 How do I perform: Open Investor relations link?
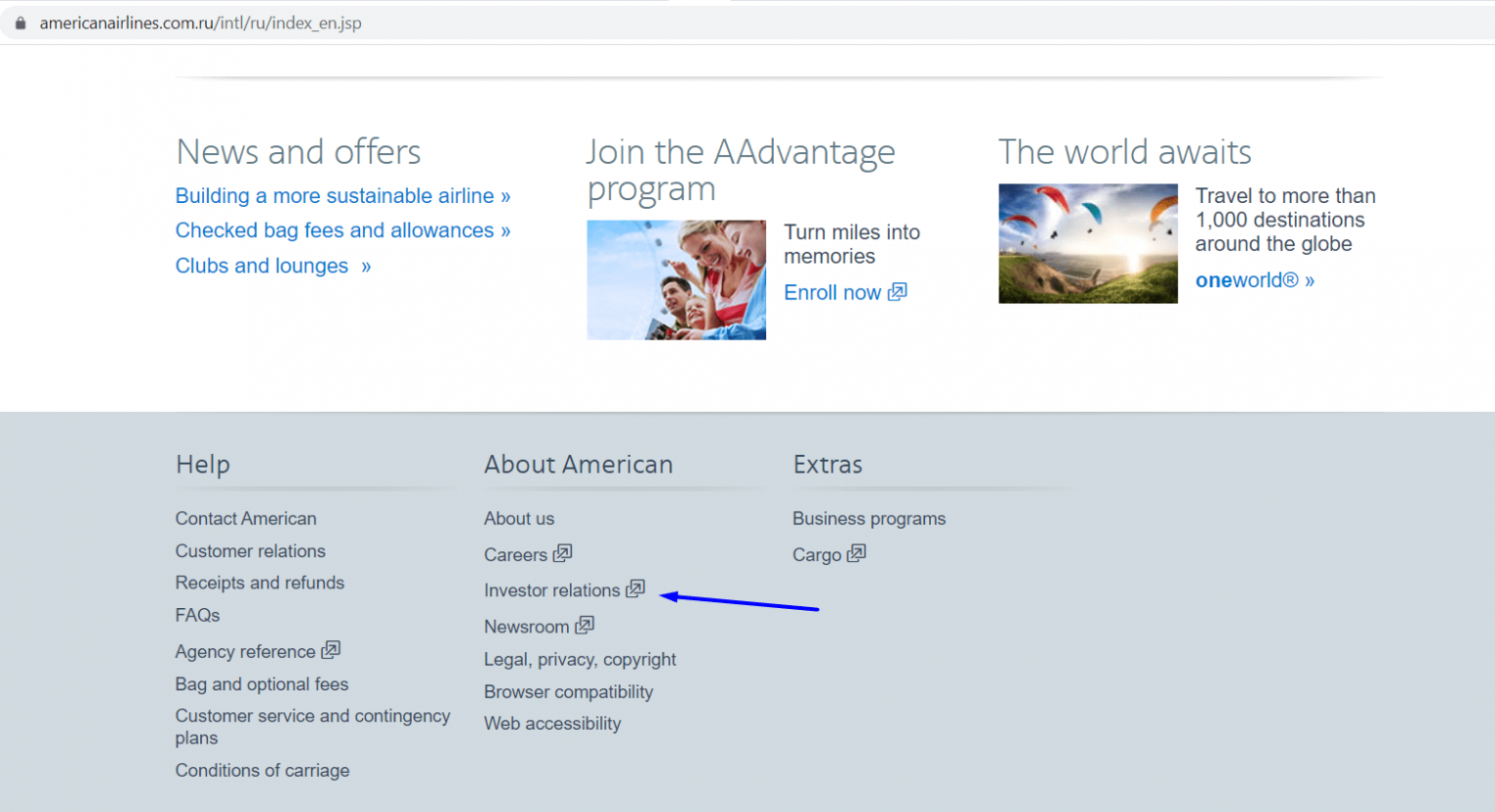pos(551,590)
